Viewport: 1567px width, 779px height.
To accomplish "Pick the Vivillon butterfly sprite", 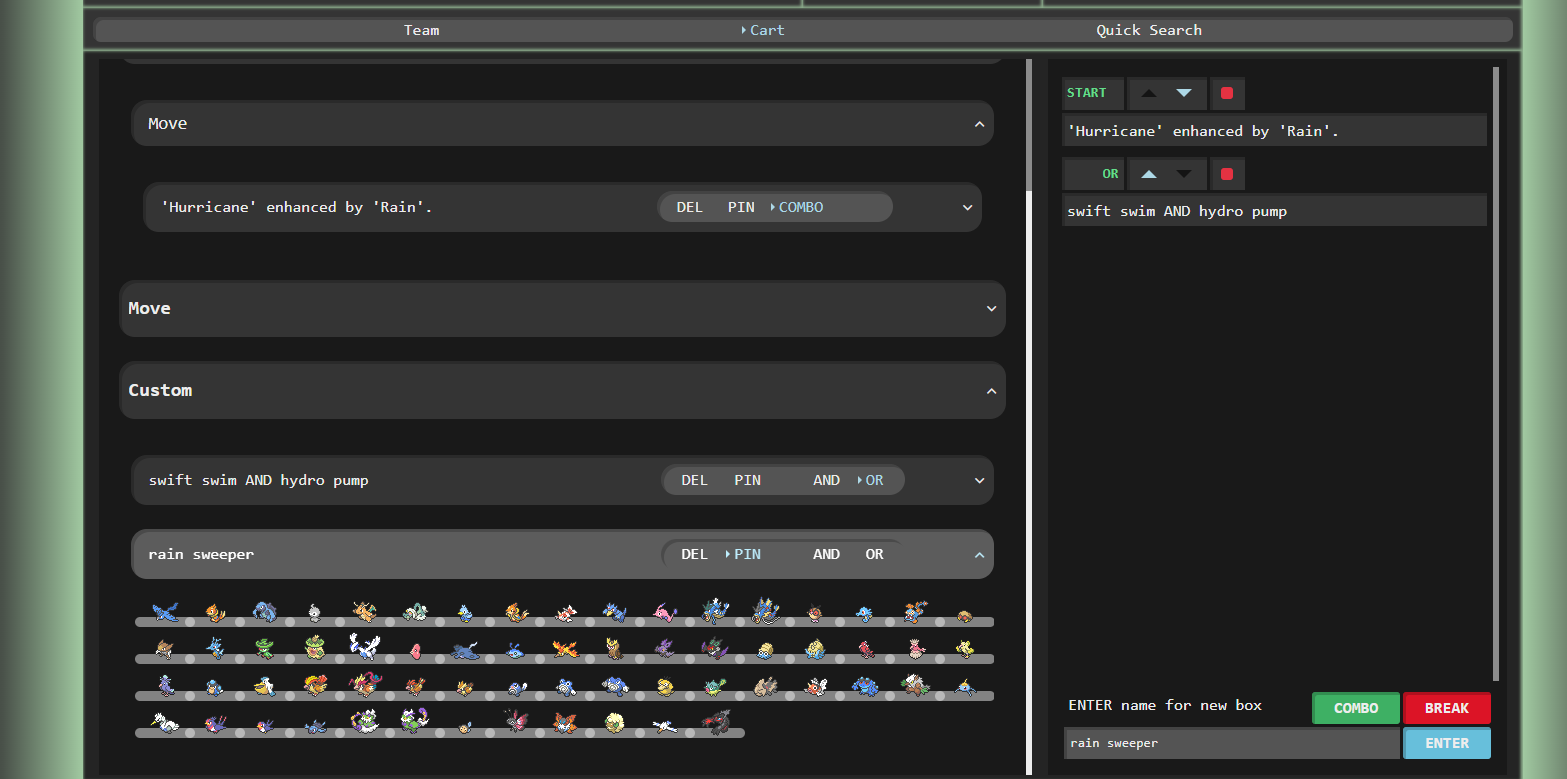I will [515, 721].
